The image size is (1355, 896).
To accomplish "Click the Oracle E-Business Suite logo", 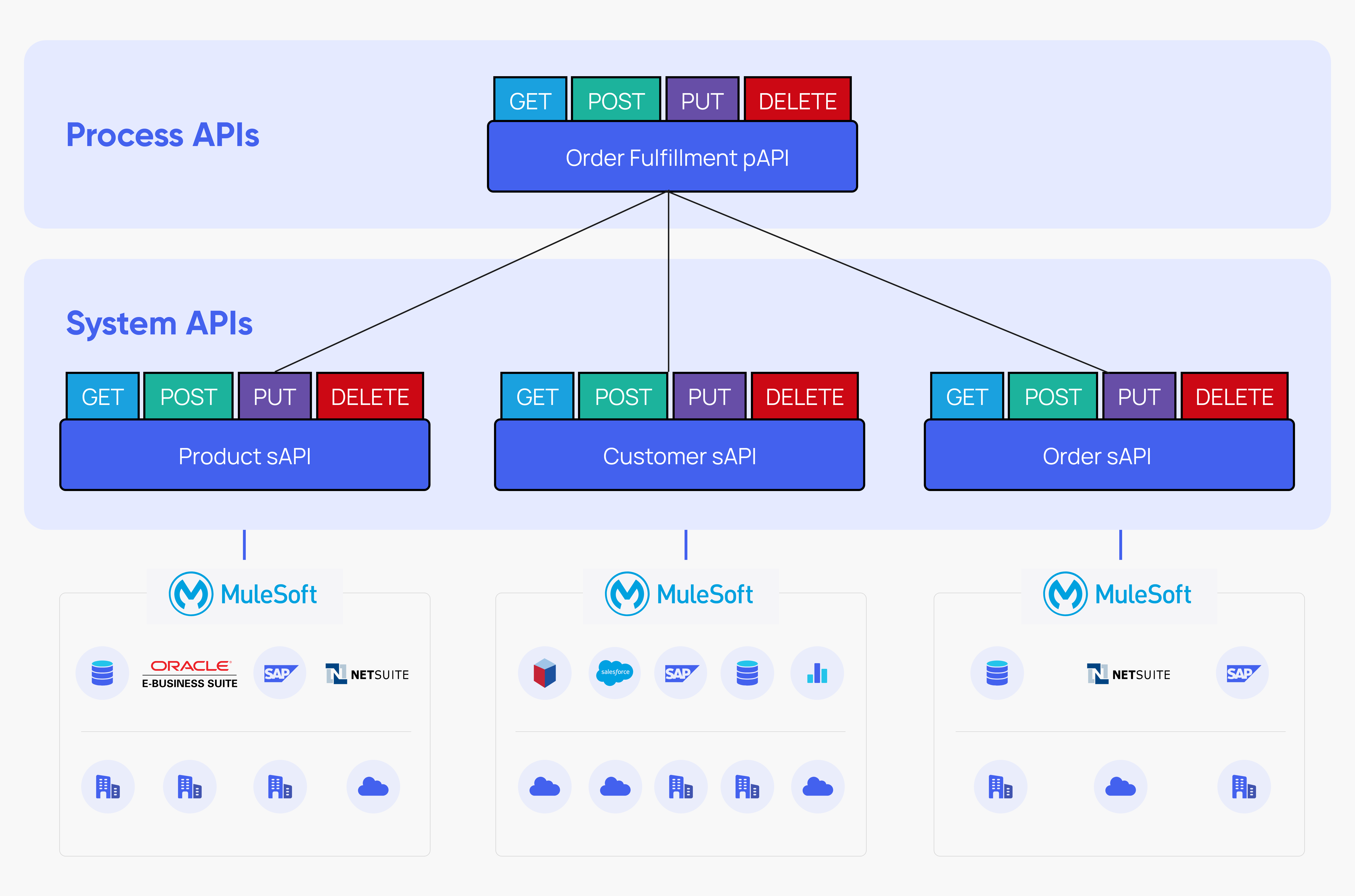I will click(x=190, y=674).
